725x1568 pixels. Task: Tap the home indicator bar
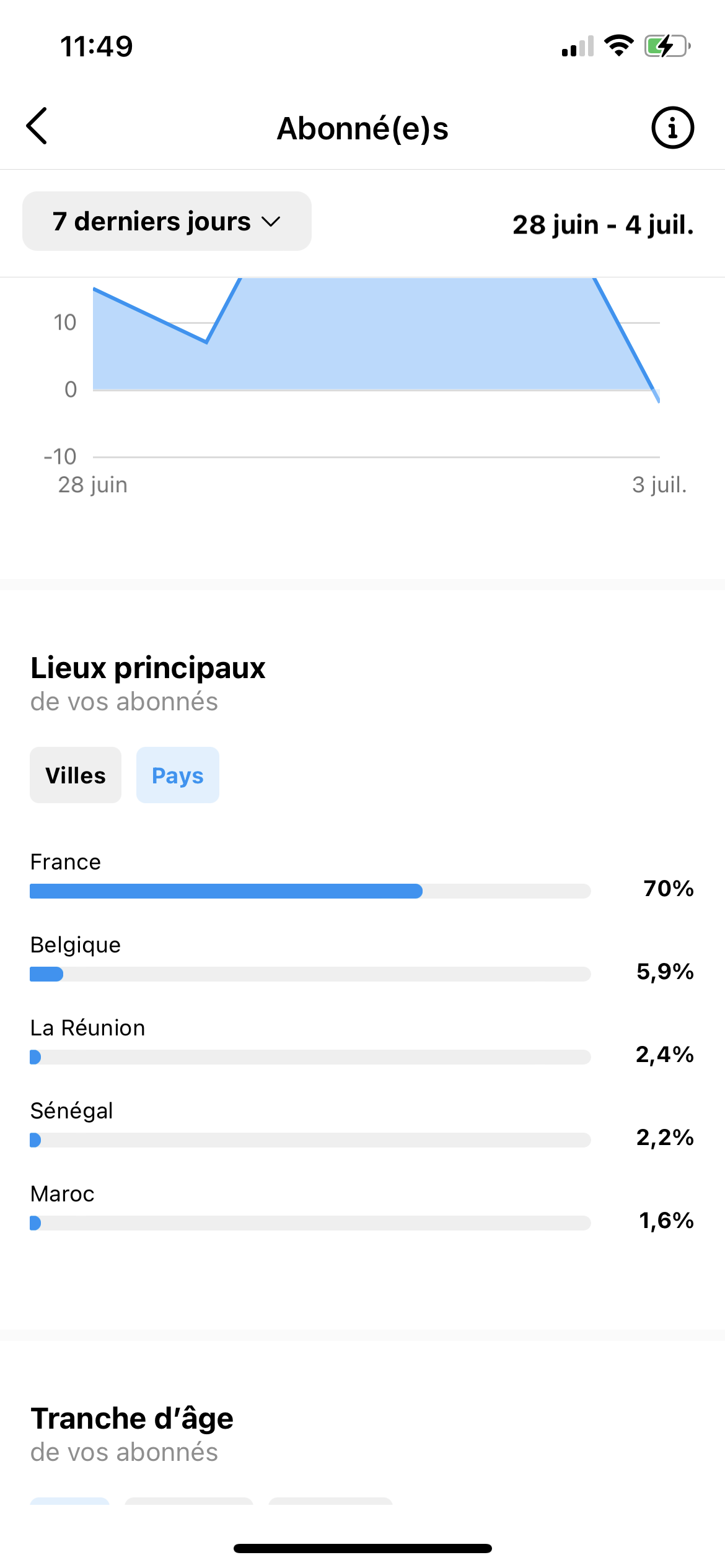coord(362,1548)
